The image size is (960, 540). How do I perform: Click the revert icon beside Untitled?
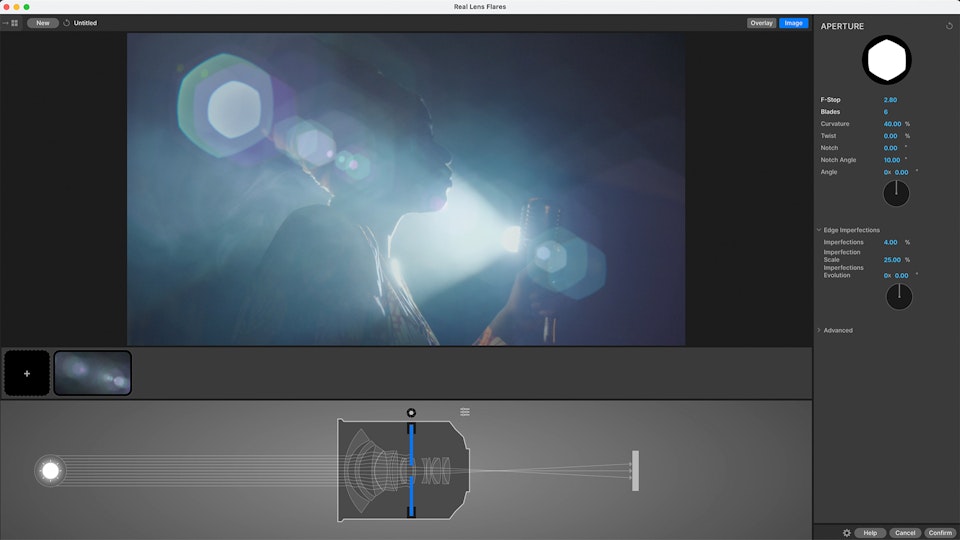coord(67,23)
